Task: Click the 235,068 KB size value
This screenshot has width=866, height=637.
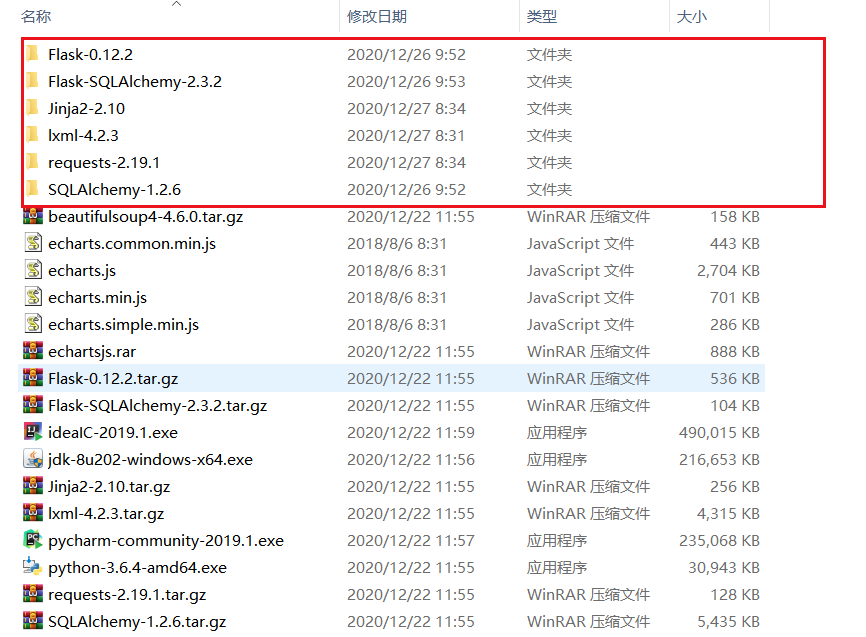Action: [x=719, y=541]
